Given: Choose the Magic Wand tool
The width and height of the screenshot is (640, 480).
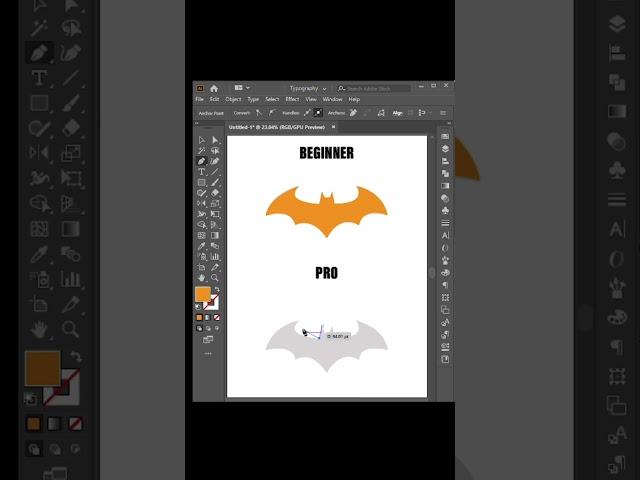Looking at the screenshot, I should point(202,151).
